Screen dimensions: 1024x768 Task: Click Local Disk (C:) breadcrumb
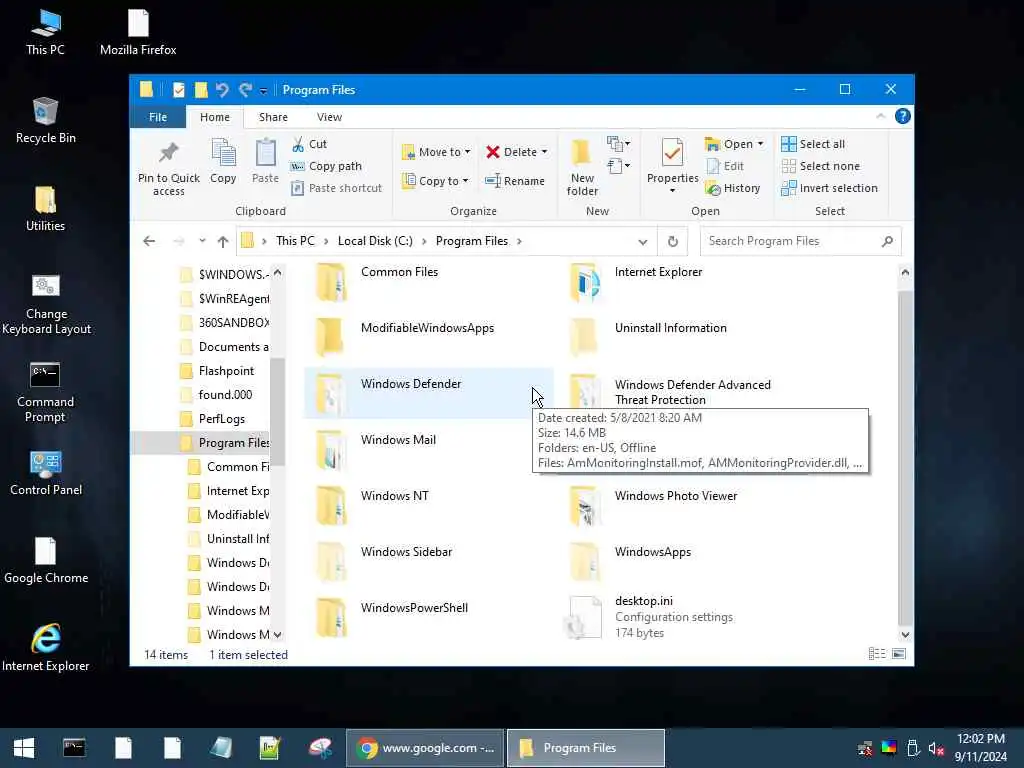point(375,241)
